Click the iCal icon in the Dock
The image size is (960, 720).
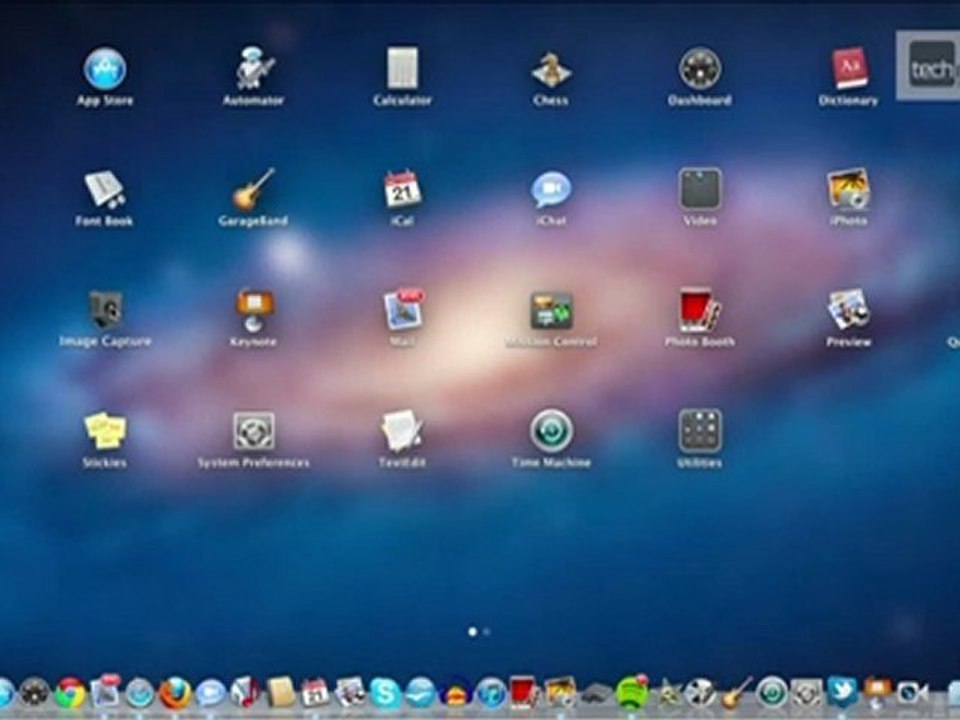pos(315,694)
